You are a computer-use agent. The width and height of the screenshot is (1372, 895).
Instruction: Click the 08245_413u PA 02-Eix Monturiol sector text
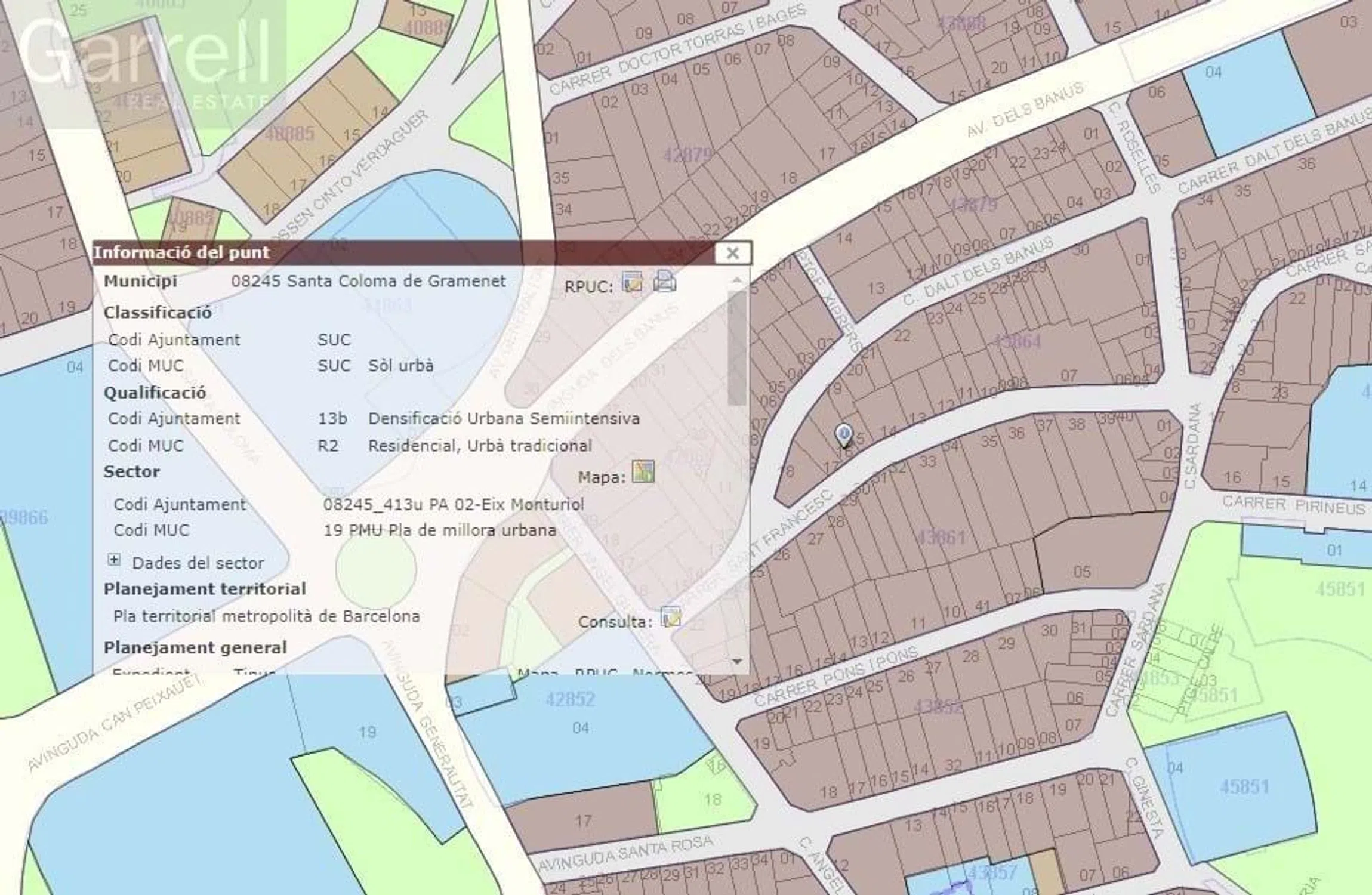click(x=454, y=504)
